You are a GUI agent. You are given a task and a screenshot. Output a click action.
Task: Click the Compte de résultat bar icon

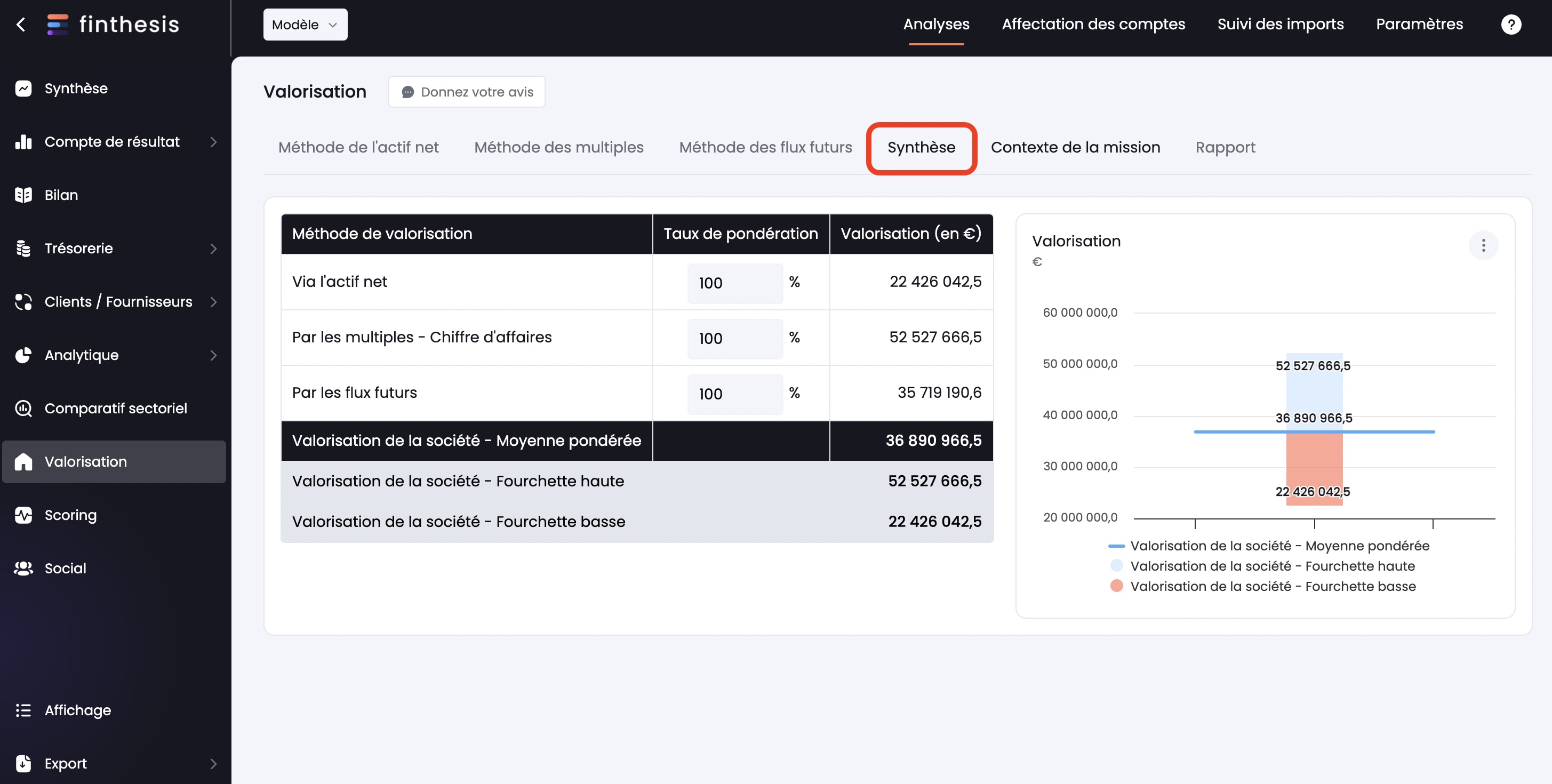click(23, 142)
